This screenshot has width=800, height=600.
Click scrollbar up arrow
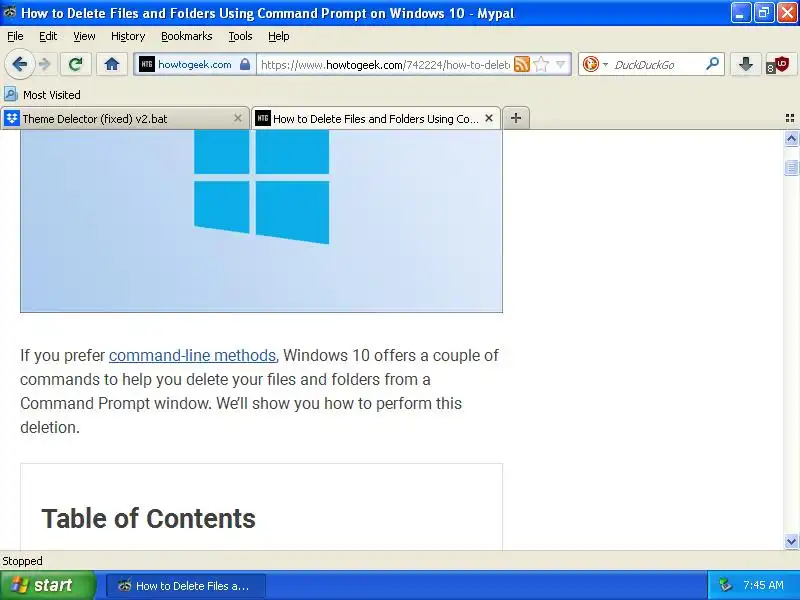[x=791, y=139]
